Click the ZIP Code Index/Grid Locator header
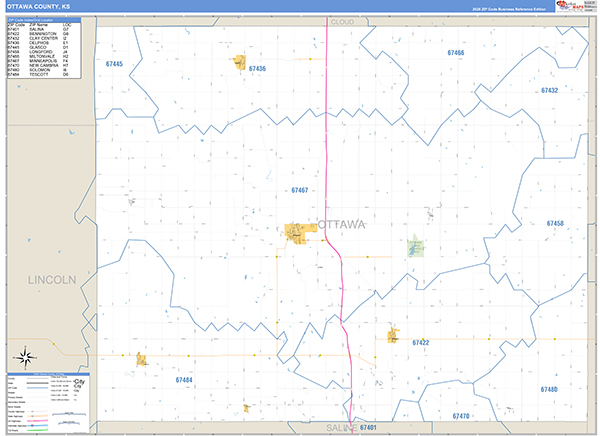The image size is (600, 436). tap(44, 20)
